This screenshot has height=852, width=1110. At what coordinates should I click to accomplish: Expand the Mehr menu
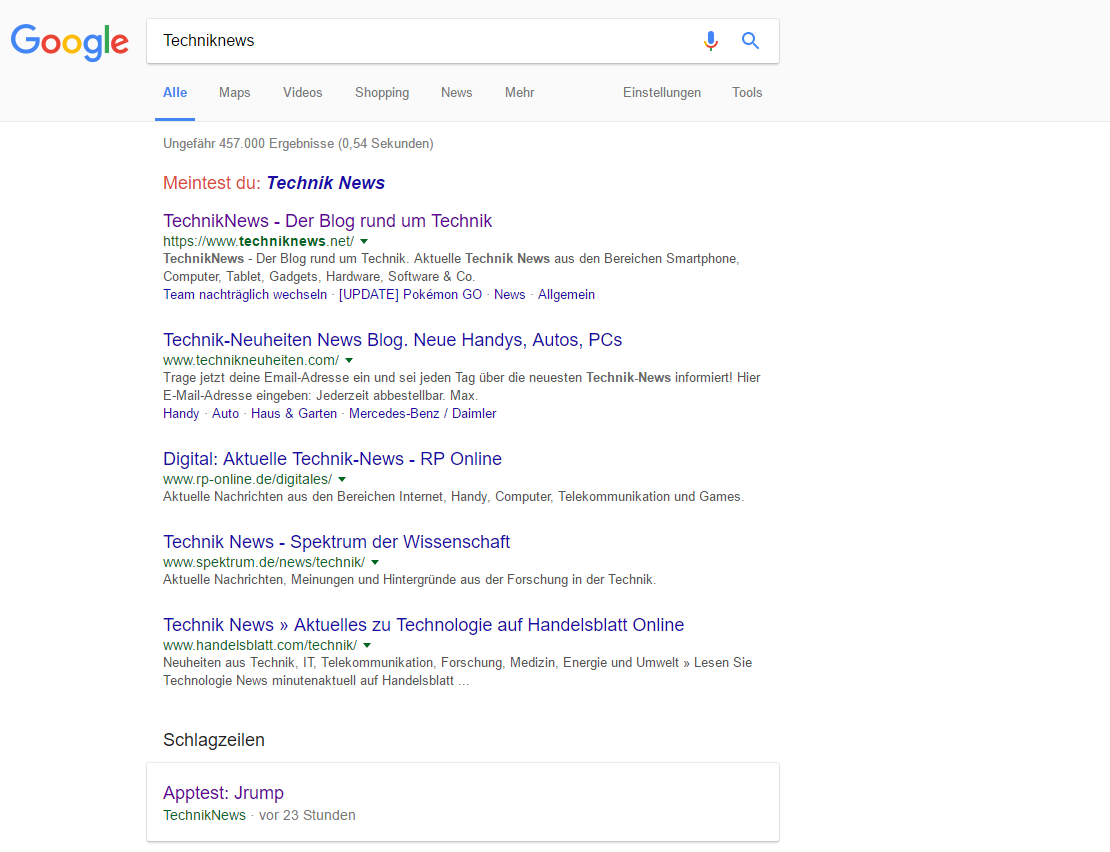pyautogui.click(x=520, y=93)
